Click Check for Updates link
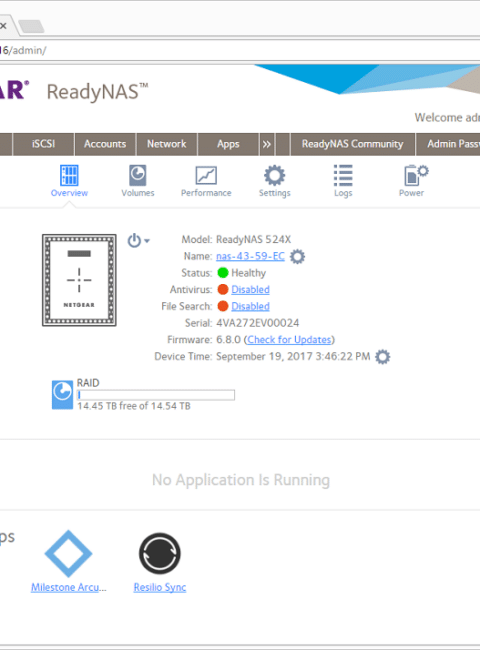480x650 pixels. click(x=289, y=340)
